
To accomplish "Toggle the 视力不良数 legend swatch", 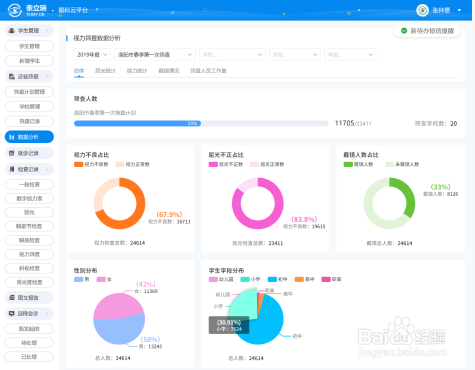I will 78,164.
